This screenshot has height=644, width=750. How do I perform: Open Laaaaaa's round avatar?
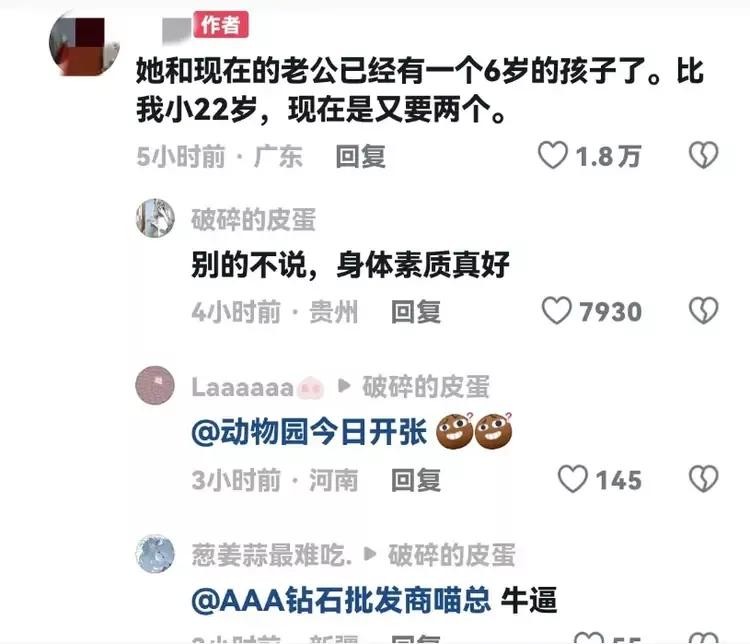(155, 386)
